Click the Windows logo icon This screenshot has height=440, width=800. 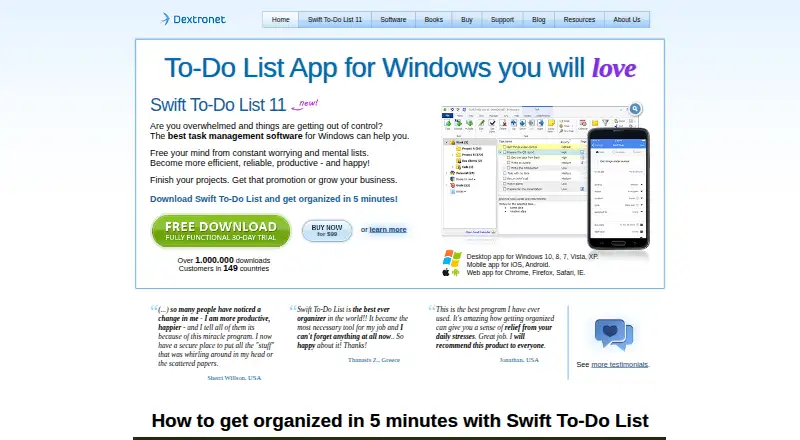pyautogui.click(x=452, y=258)
